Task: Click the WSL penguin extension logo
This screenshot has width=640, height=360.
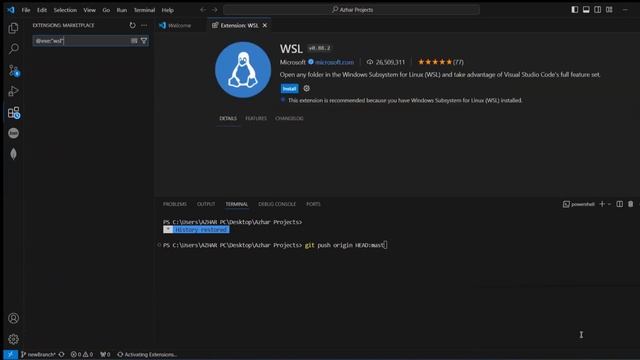Action: pos(243,70)
